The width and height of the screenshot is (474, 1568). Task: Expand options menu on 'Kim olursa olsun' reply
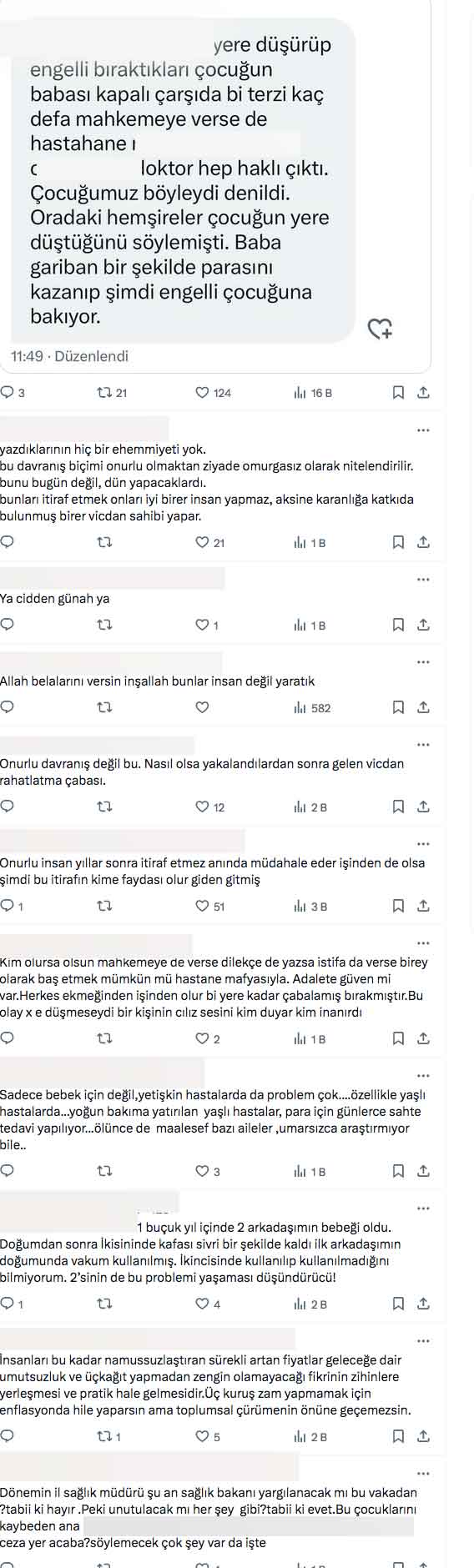coord(423,943)
